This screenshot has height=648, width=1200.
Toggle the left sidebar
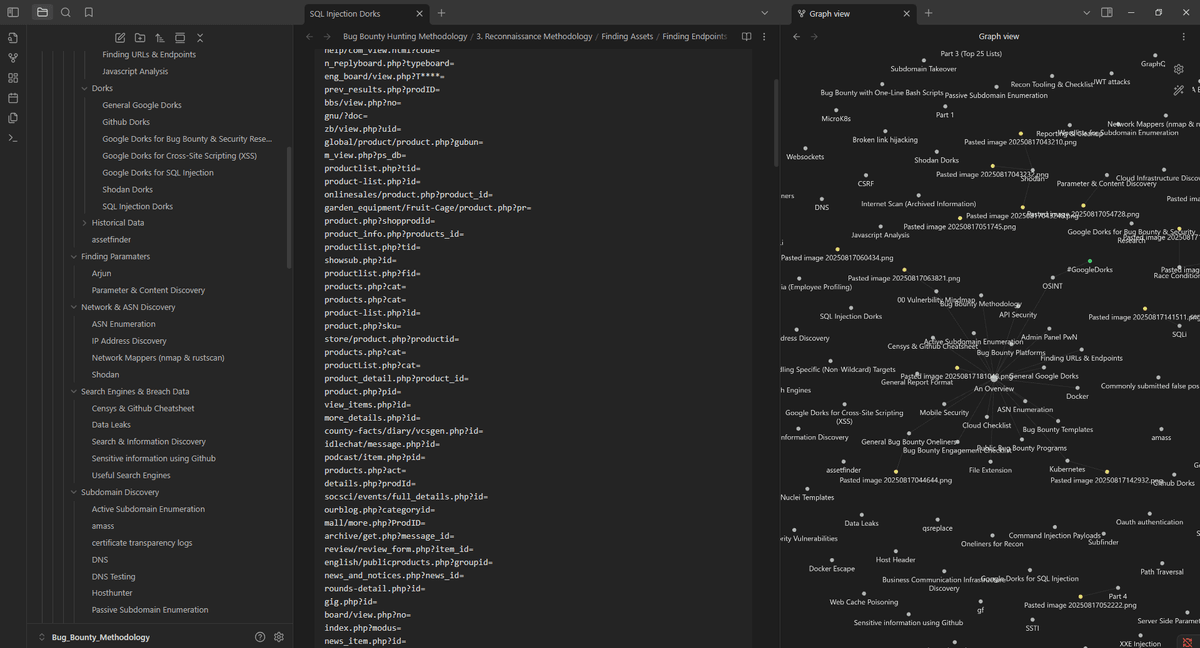click(13, 13)
